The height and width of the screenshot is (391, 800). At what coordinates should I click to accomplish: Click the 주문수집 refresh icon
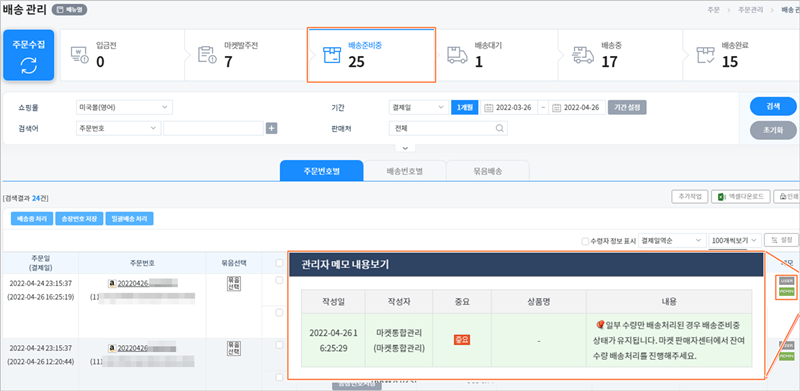[29, 66]
